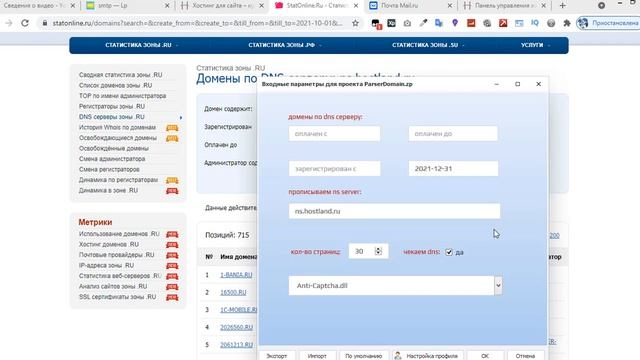Open the 16500.RU domain link
The width and height of the screenshot is (640, 360).
(x=233, y=292)
